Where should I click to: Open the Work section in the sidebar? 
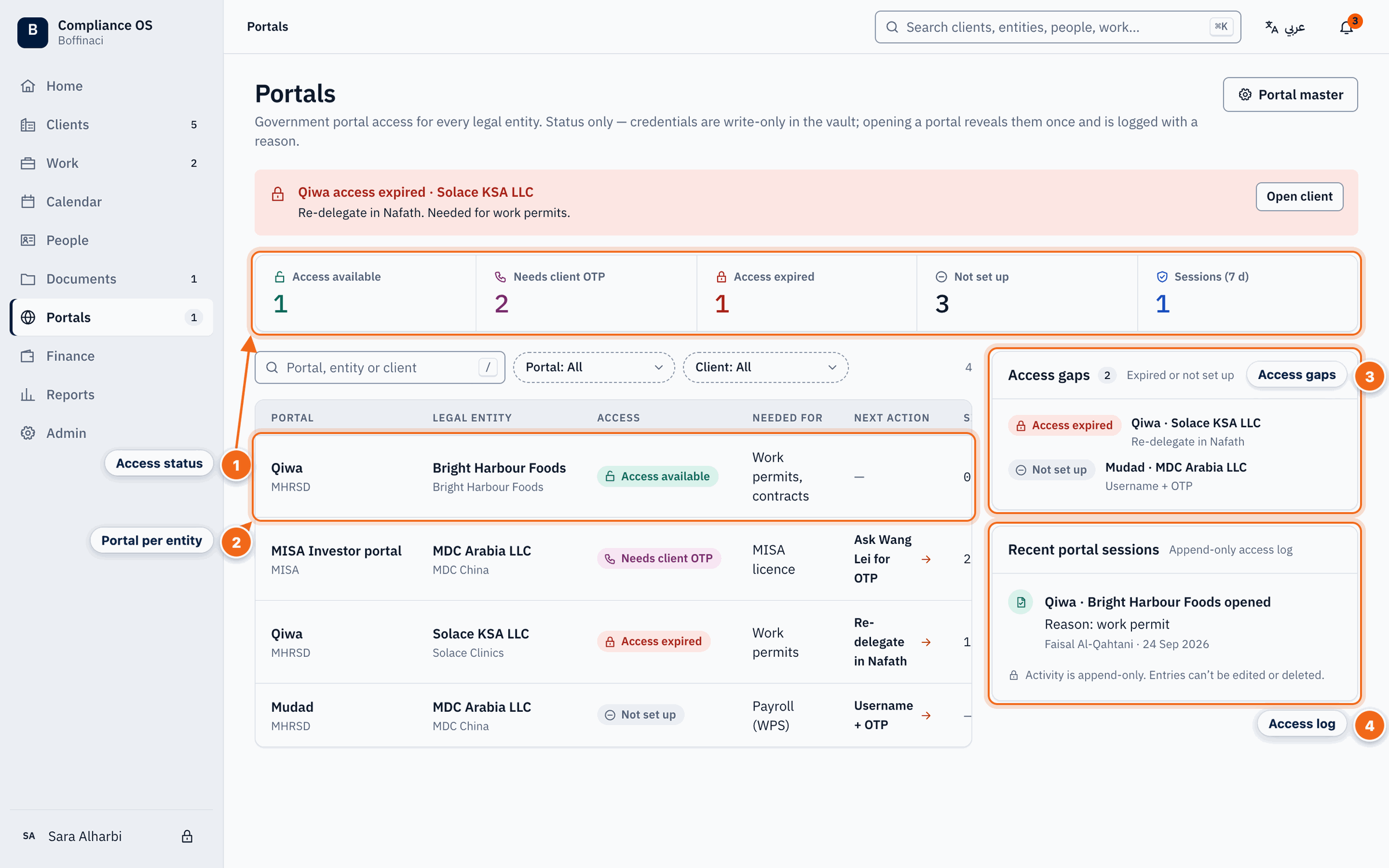[x=111, y=163]
